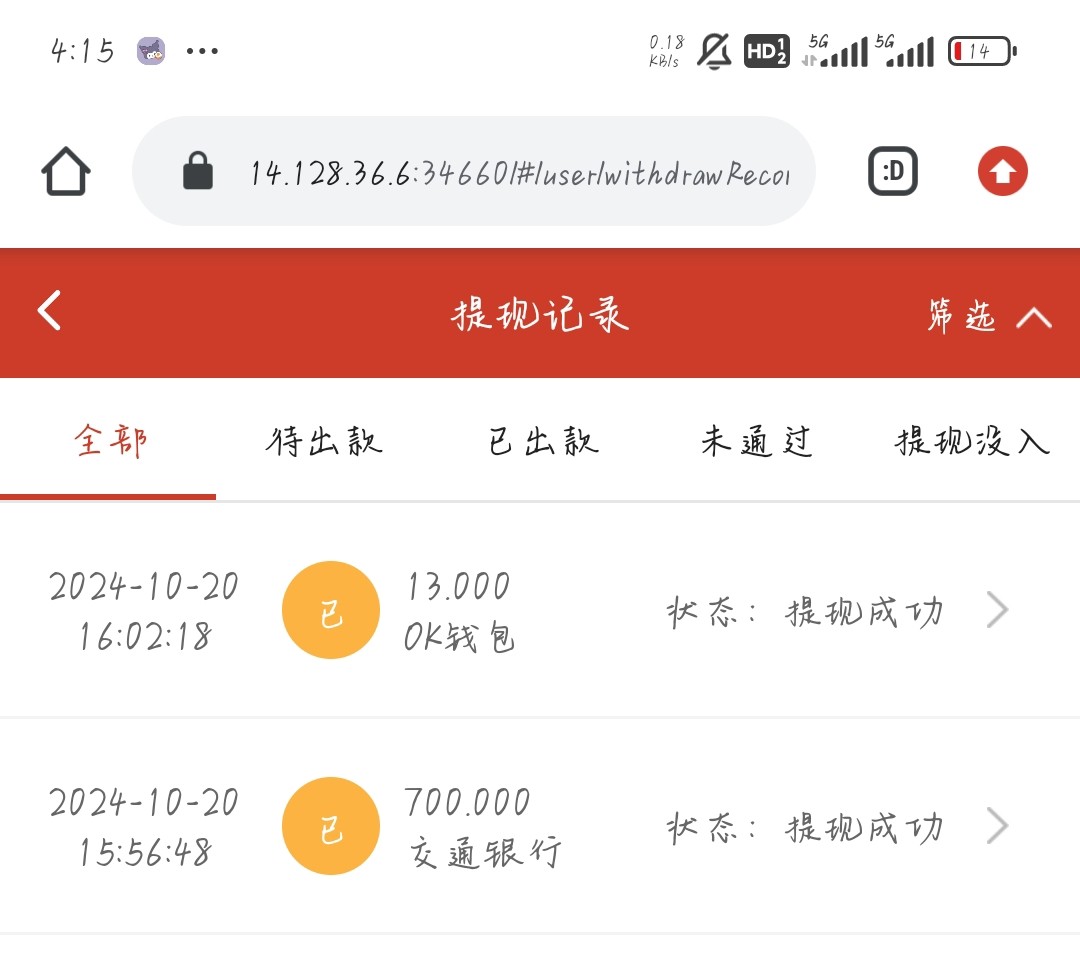Viewport: 1080px width, 959px height.
Task: Tap the three-dot status bar icon
Action: [x=202, y=51]
